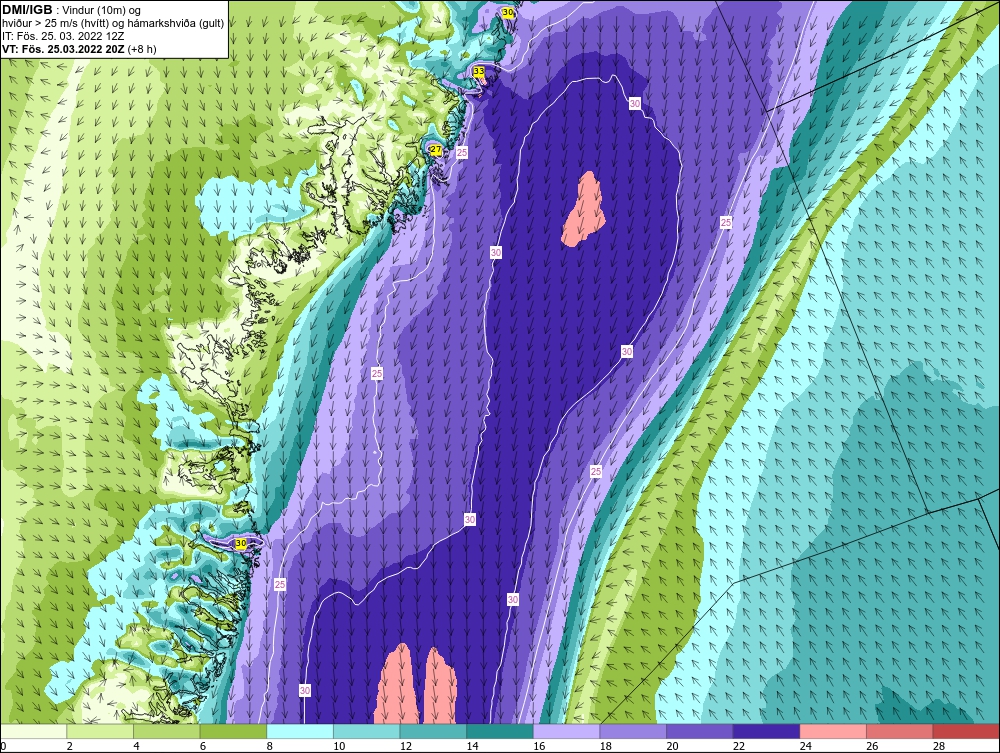The height and width of the screenshot is (753, 1000).
Task: Pick the legend scale value "26"
Action: pyautogui.click(x=872, y=746)
